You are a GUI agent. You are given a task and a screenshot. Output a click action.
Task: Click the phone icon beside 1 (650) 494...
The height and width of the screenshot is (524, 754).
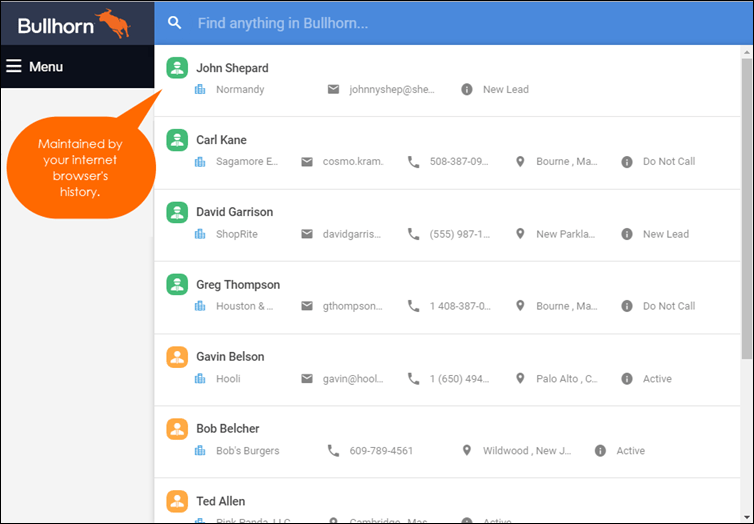click(x=414, y=379)
